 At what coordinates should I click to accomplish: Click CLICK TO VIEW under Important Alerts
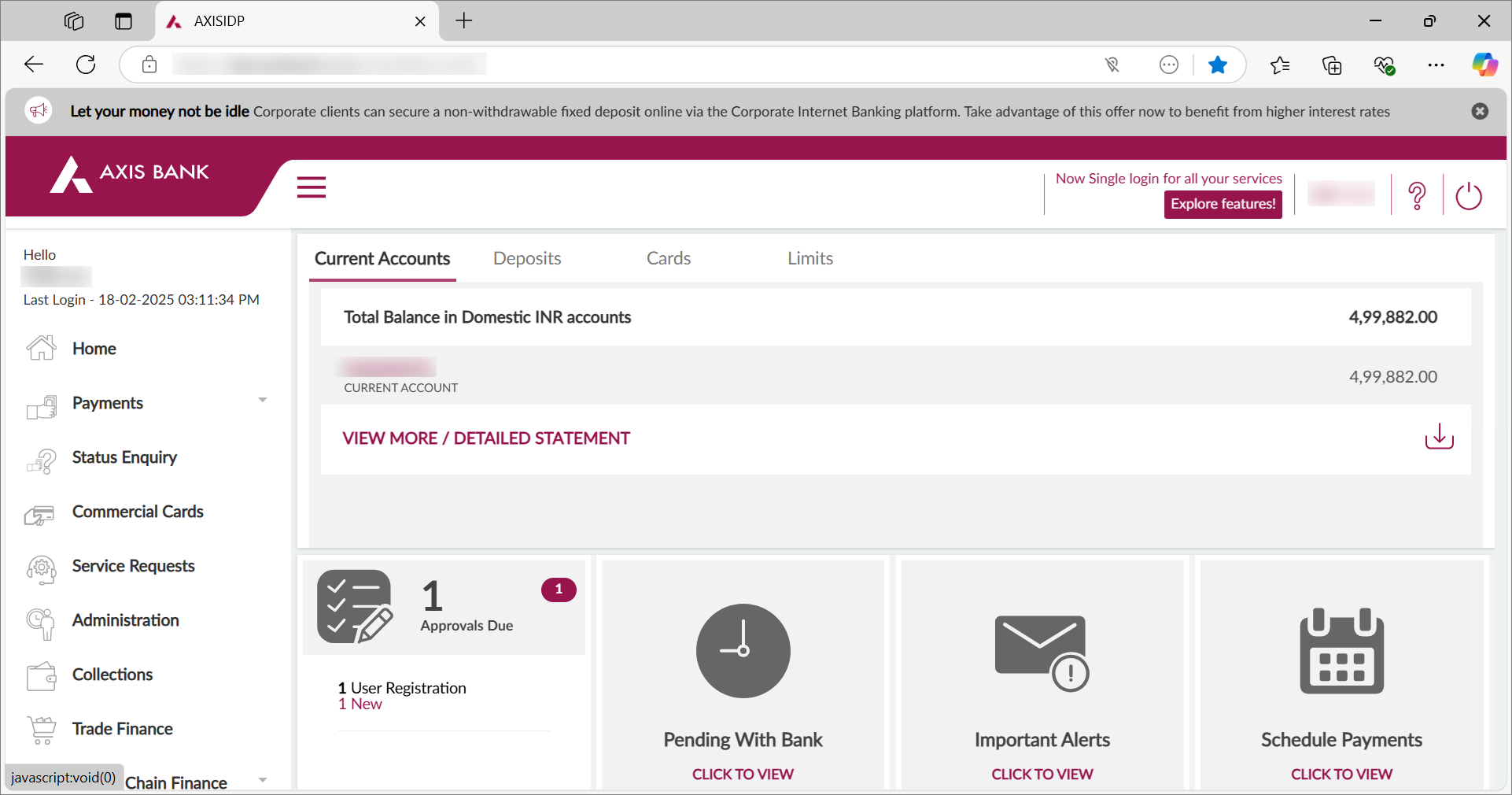[1042, 775]
